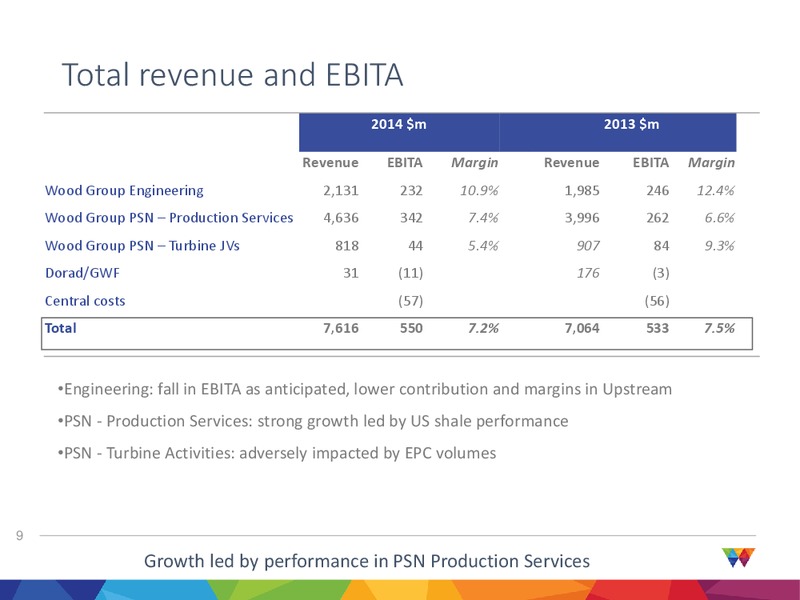
Task: Click the 'PSN - Production Services' bullet
Action: tap(313, 421)
